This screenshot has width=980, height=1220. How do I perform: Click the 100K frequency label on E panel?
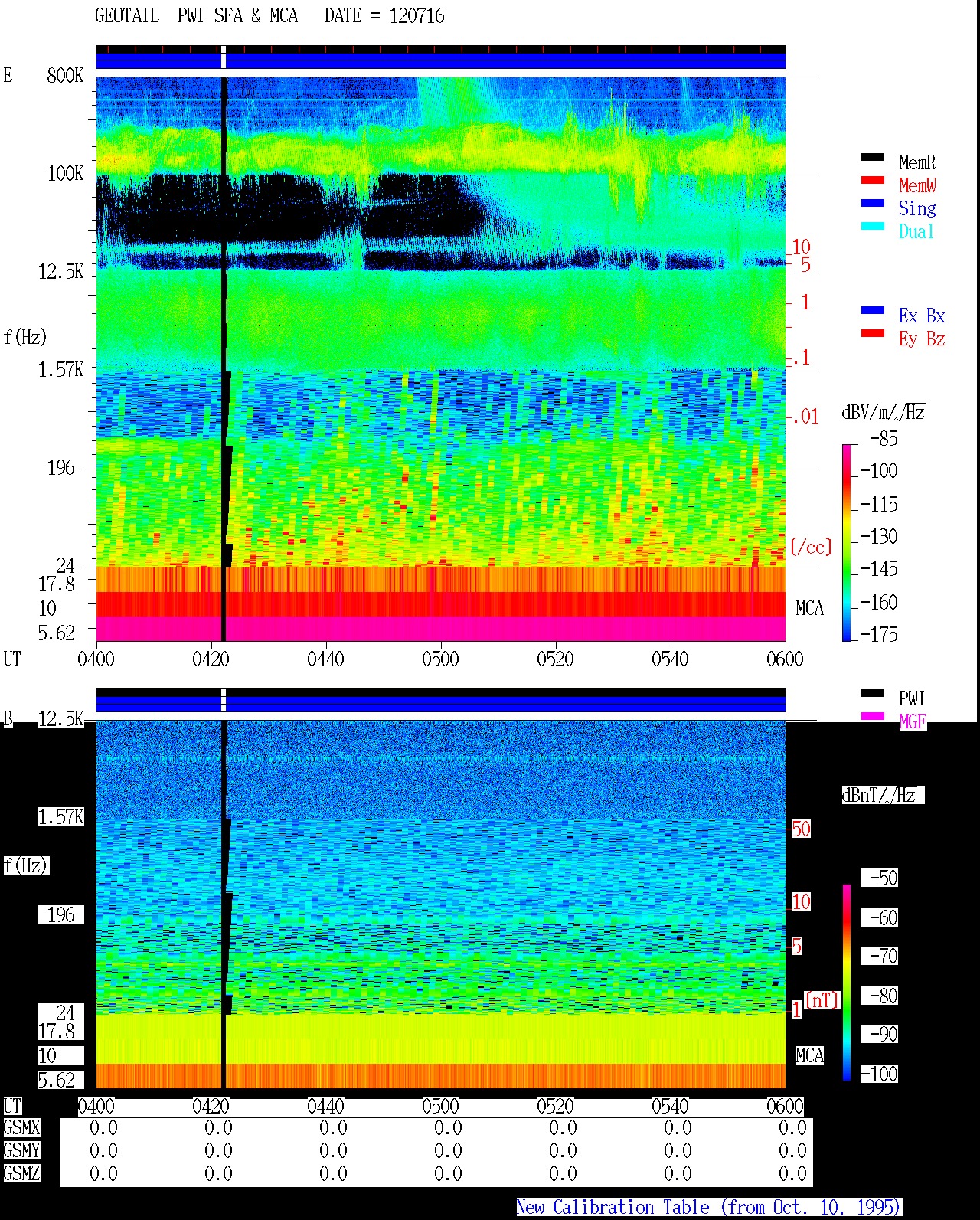point(65,174)
